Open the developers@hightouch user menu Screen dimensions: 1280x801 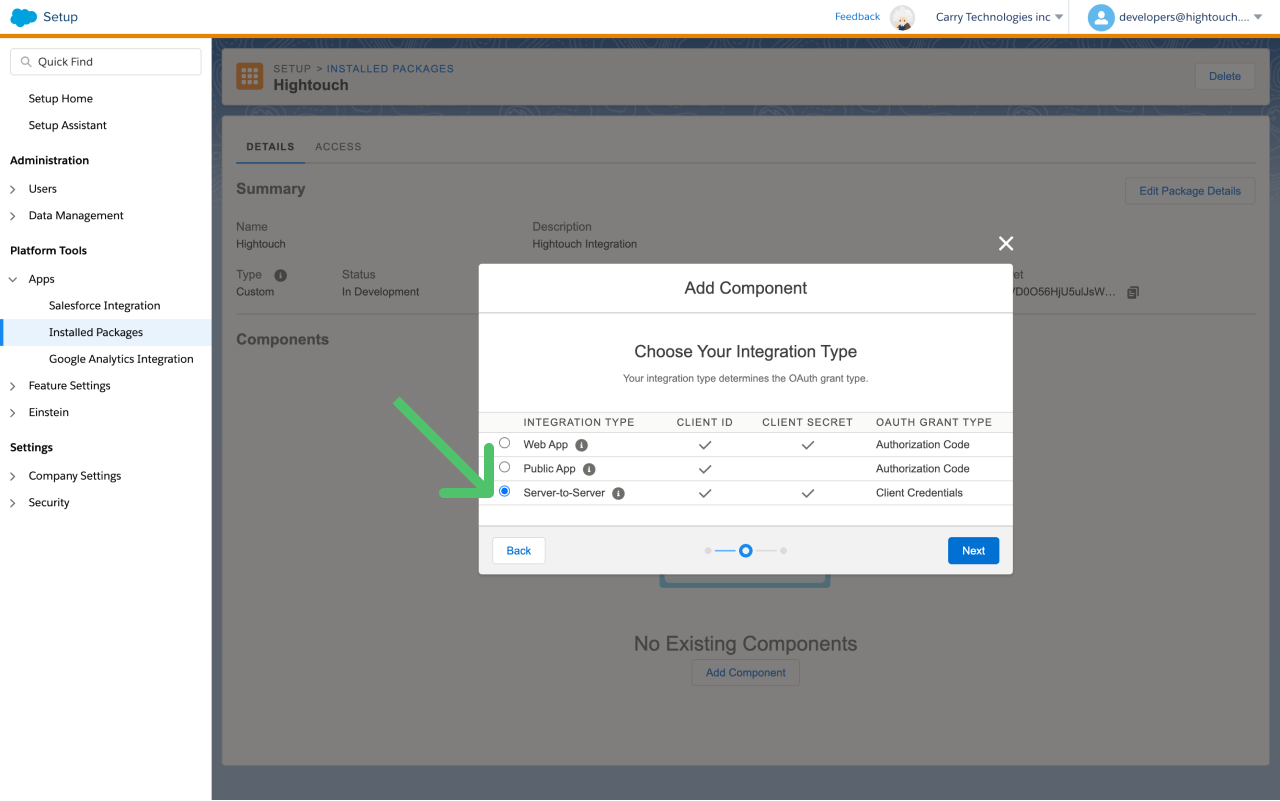click(1191, 17)
